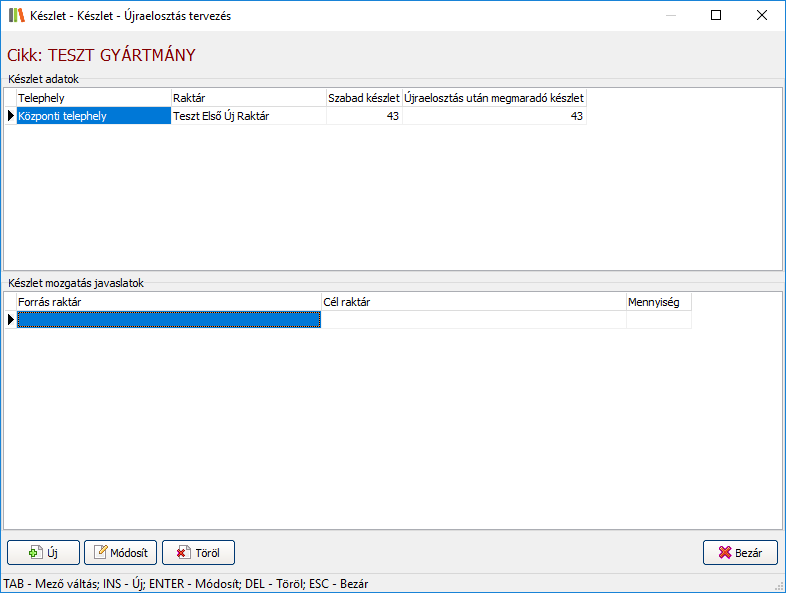
Task: Click the Szabad készlet column header
Action: [x=364, y=98]
